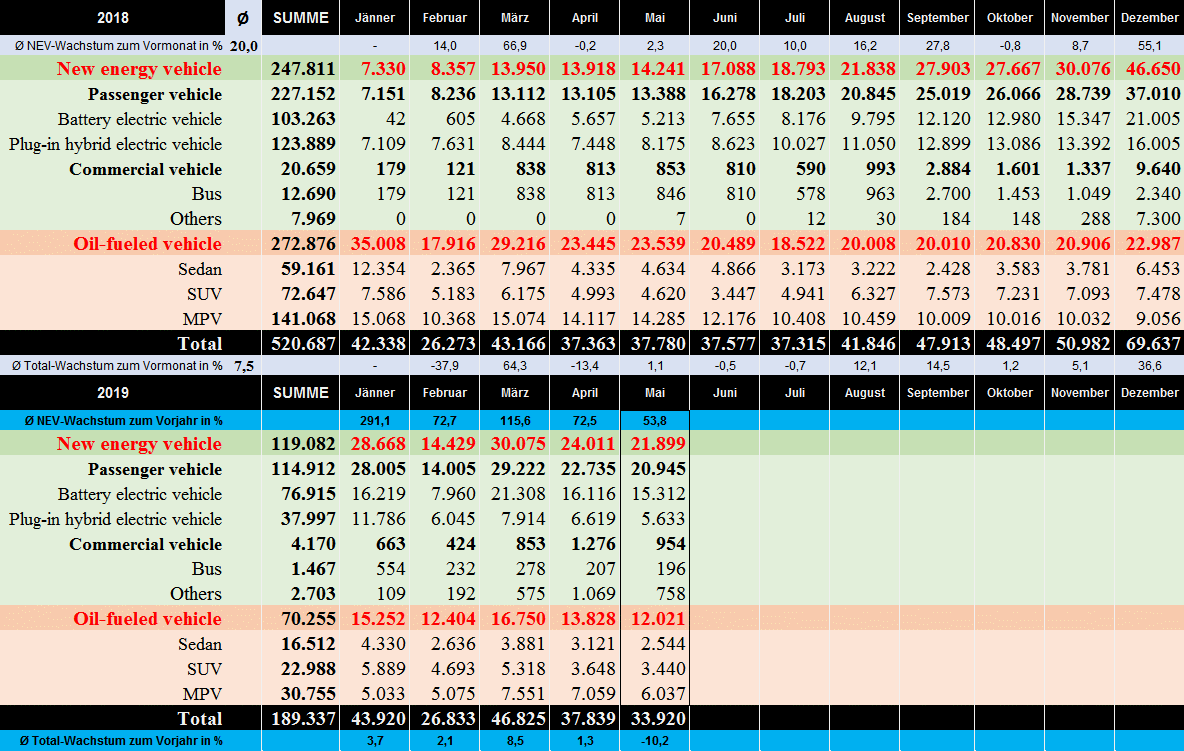This screenshot has height=751, width=1184.
Task: Select the "Total" row label in 2019 table
Action: [199, 719]
